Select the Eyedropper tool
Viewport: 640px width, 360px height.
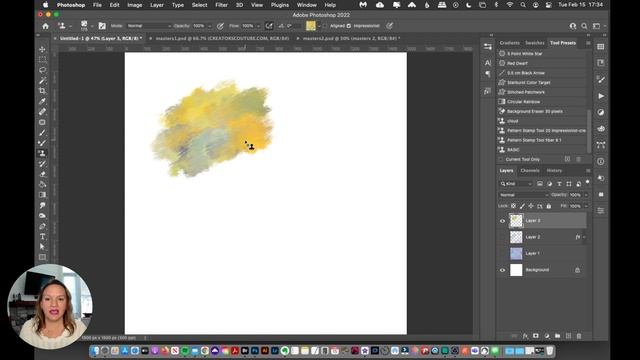[x=42, y=101]
